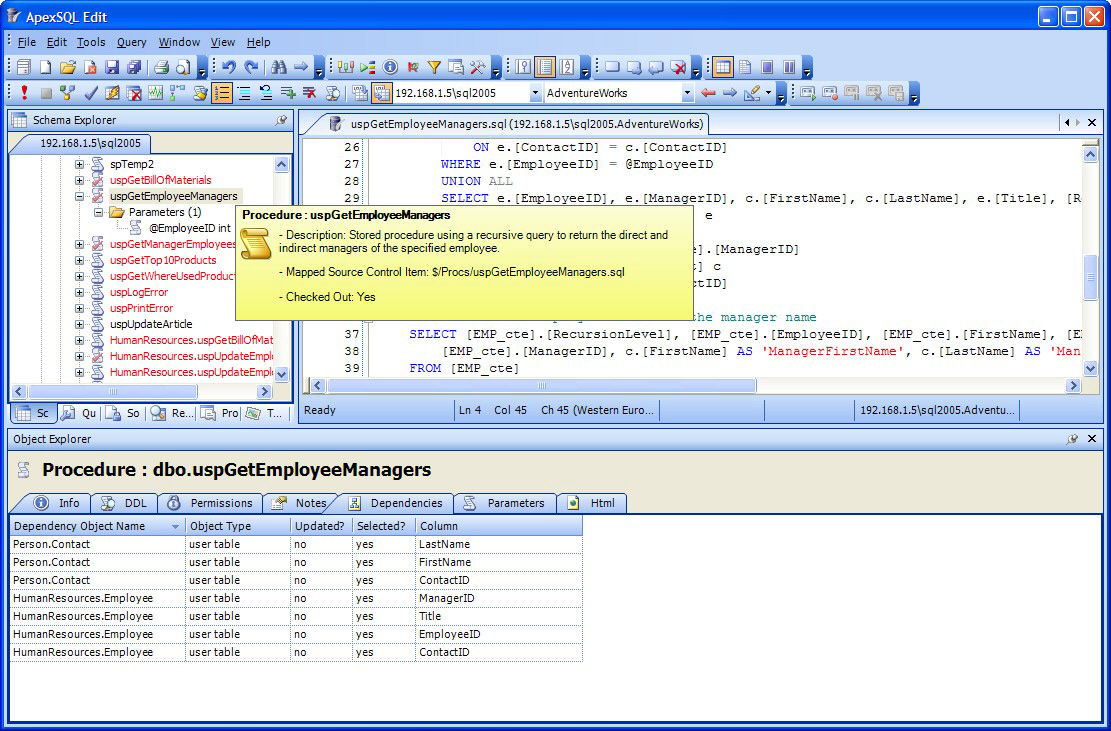Switch to the DDL tab
This screenshot has width=1111, height=731.
tap(125, 503)
